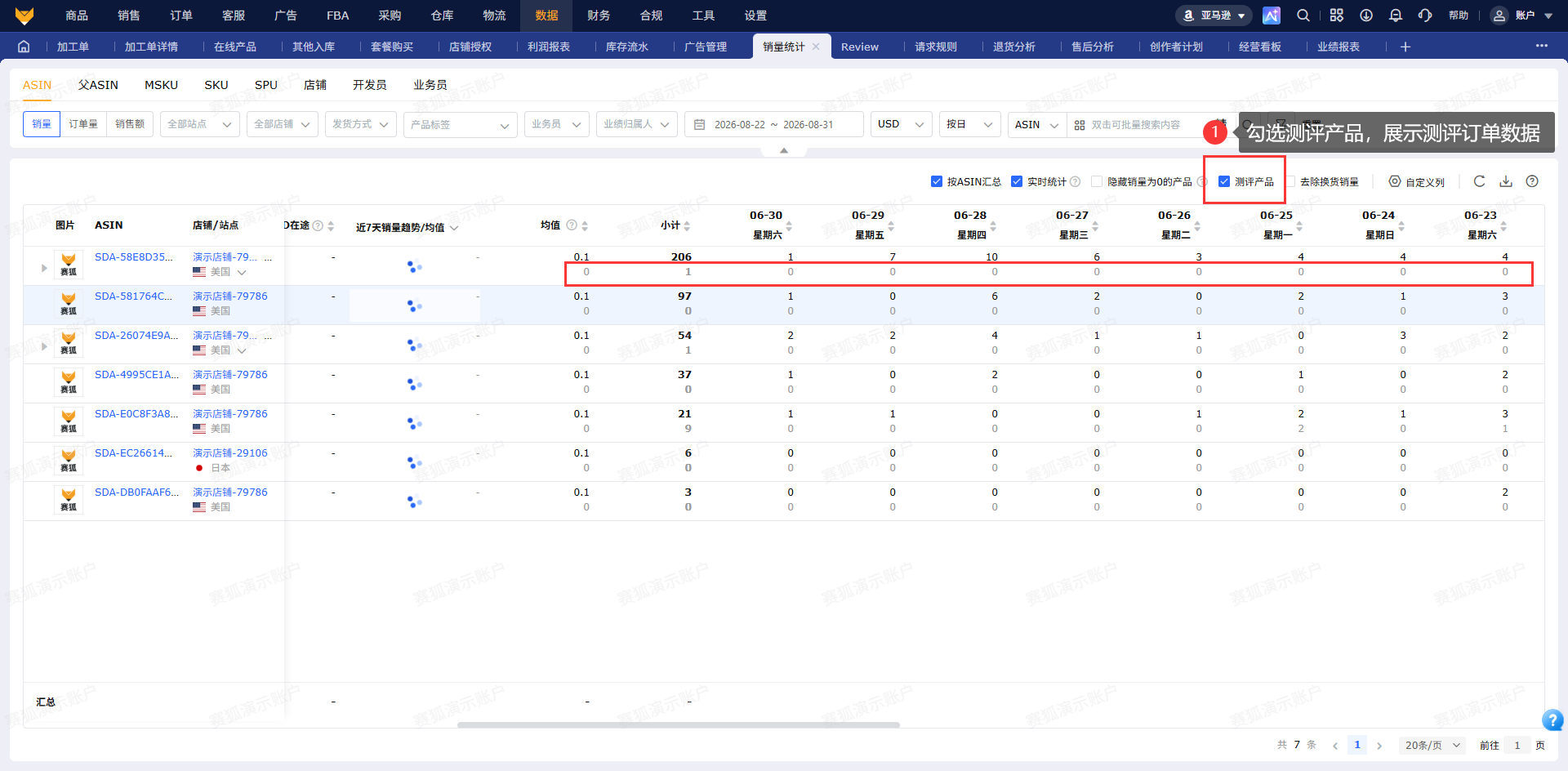
Task: Open the apps grid icon
Action: 1337,16
